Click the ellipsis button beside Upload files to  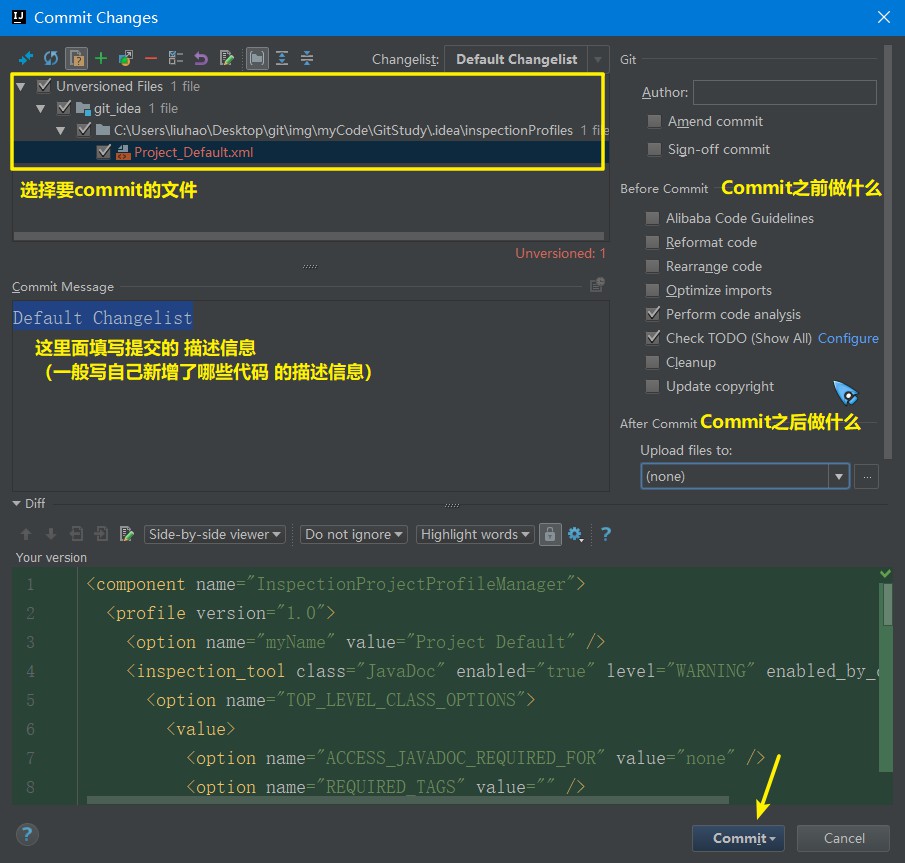point(866,477)
